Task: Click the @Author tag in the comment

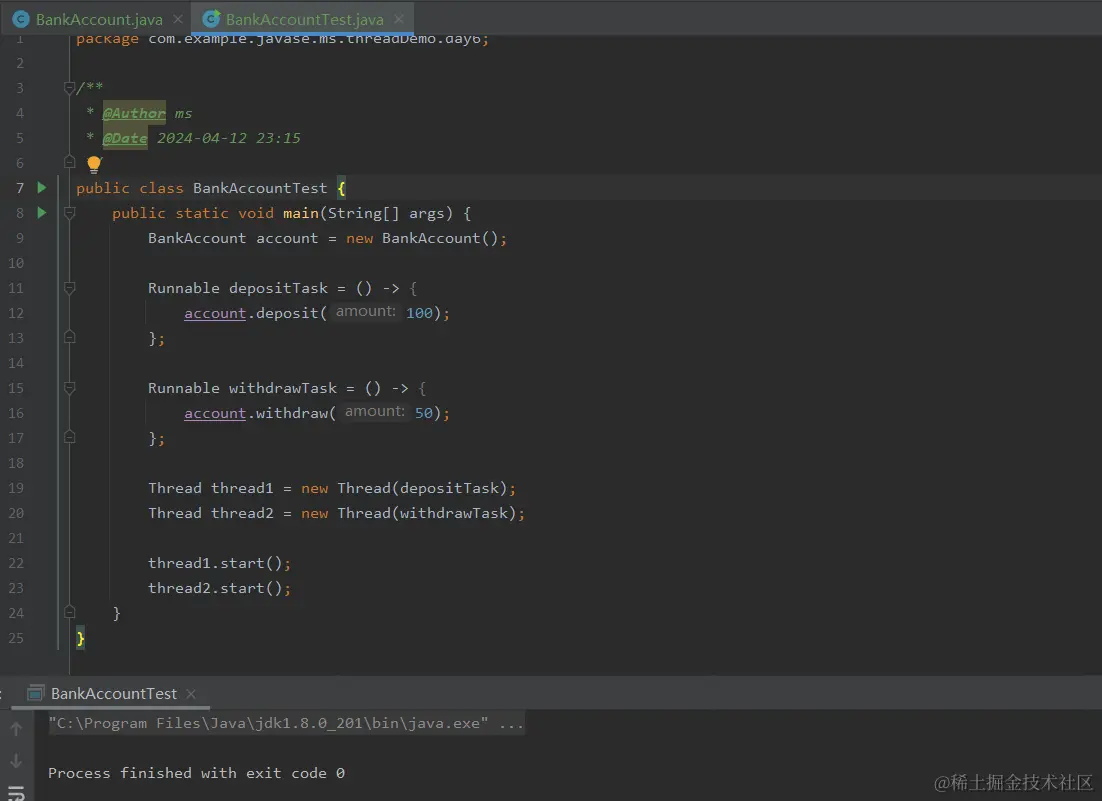Action: tap(134, 113)
